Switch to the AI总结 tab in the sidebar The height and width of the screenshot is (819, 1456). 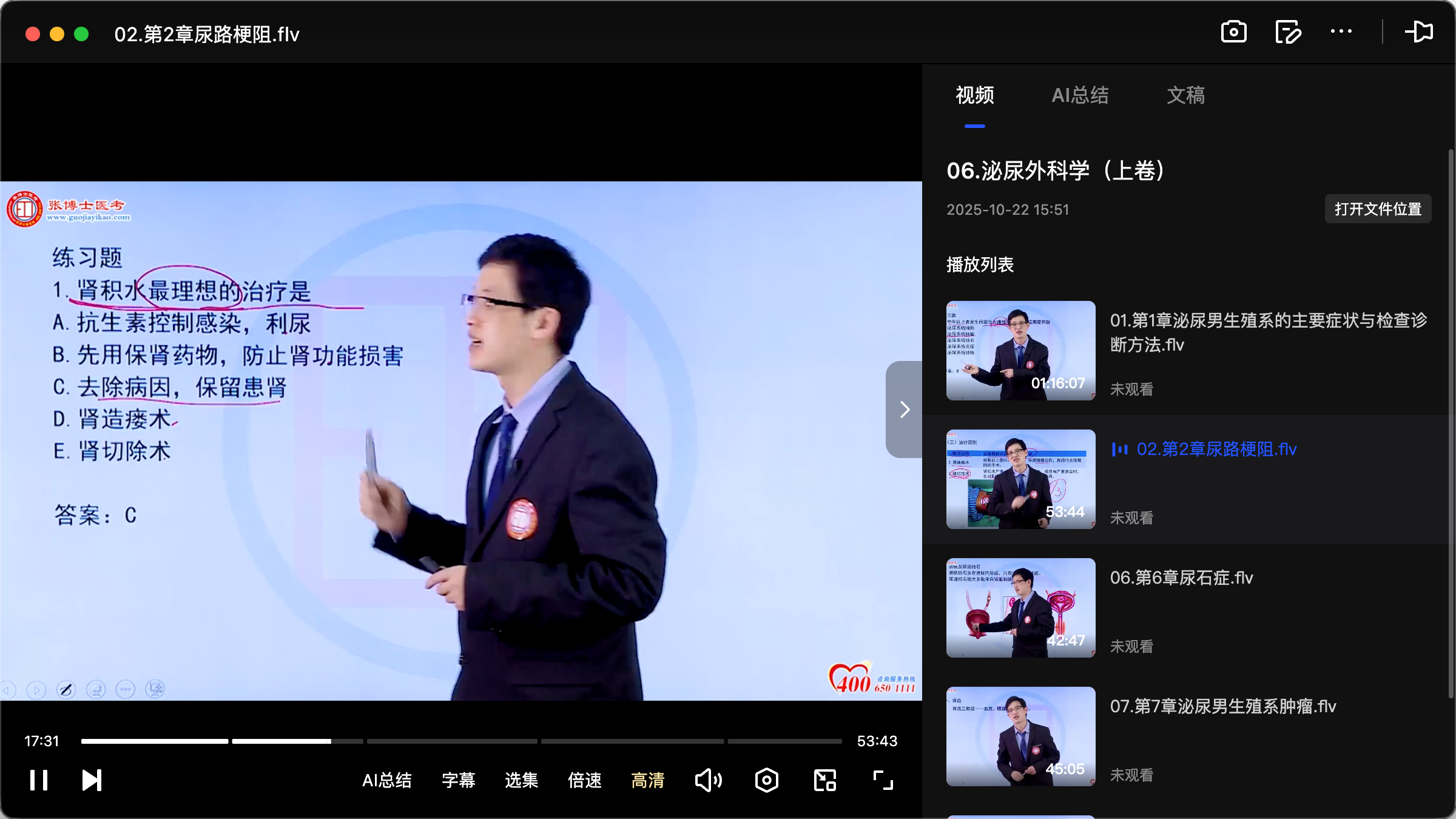(1081, 96)
